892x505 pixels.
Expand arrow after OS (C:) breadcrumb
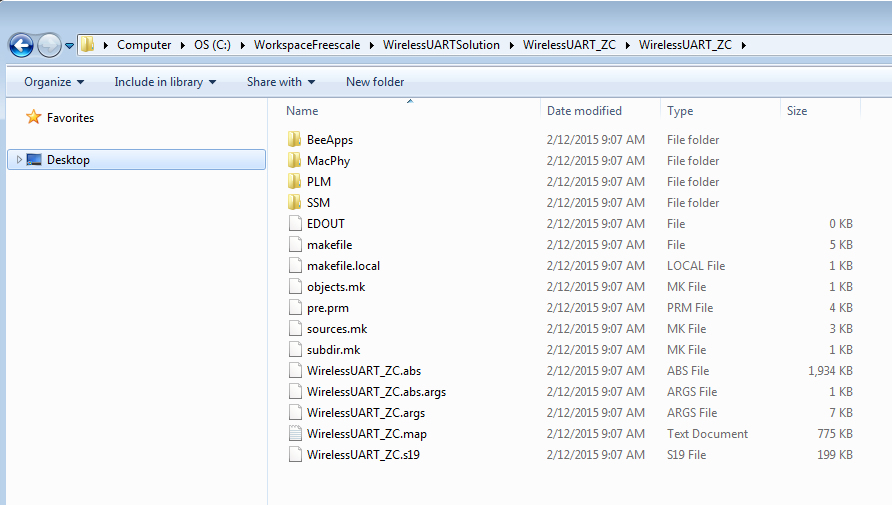coord(242,45)
